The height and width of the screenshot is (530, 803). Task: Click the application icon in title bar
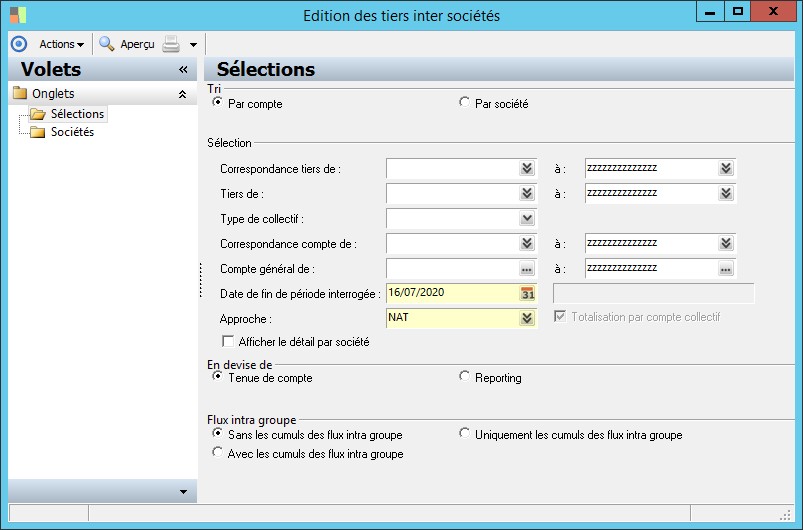click(17, 15)
